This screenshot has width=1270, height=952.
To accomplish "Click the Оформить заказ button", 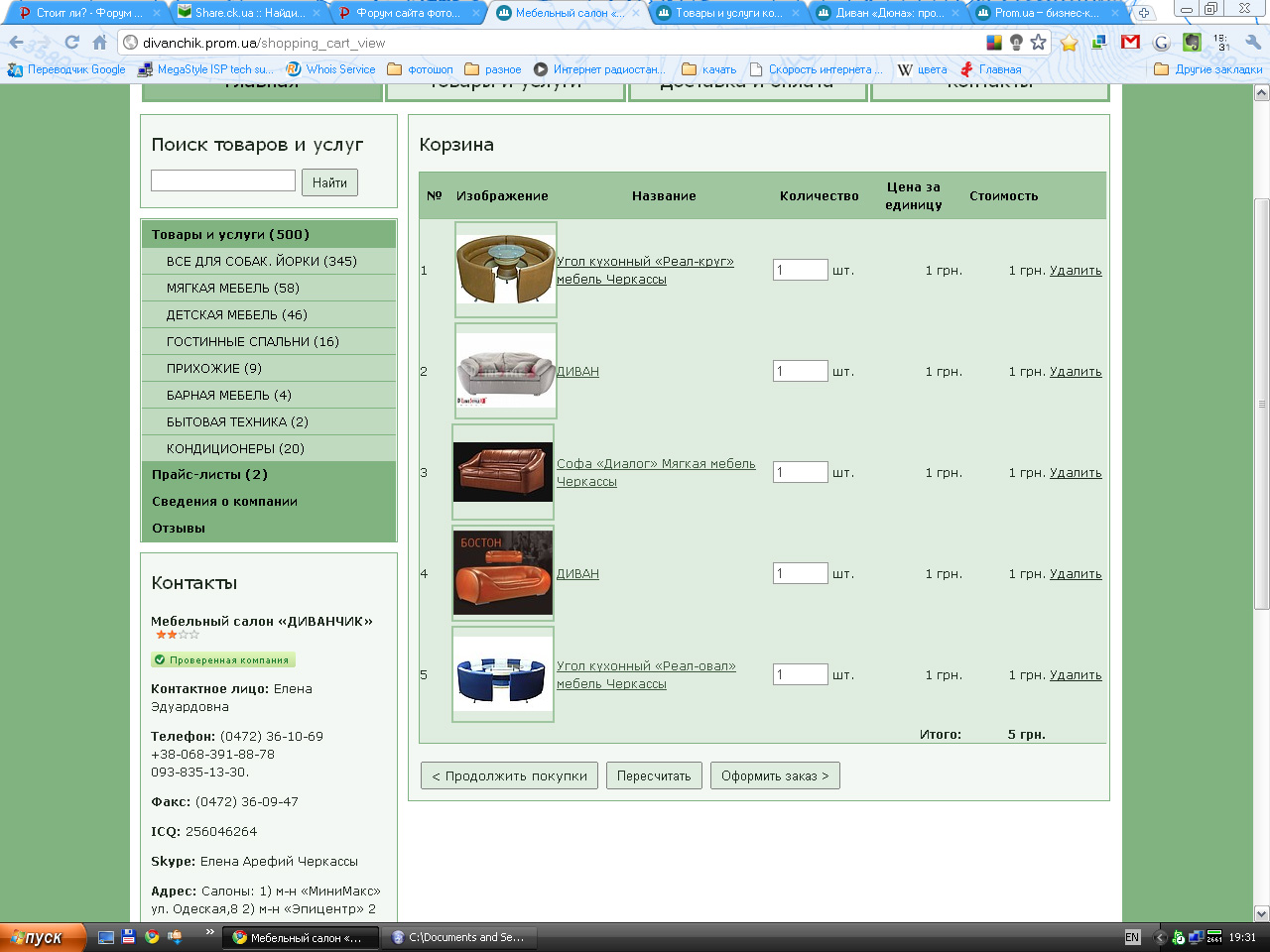I will click(x=775, y=775).
